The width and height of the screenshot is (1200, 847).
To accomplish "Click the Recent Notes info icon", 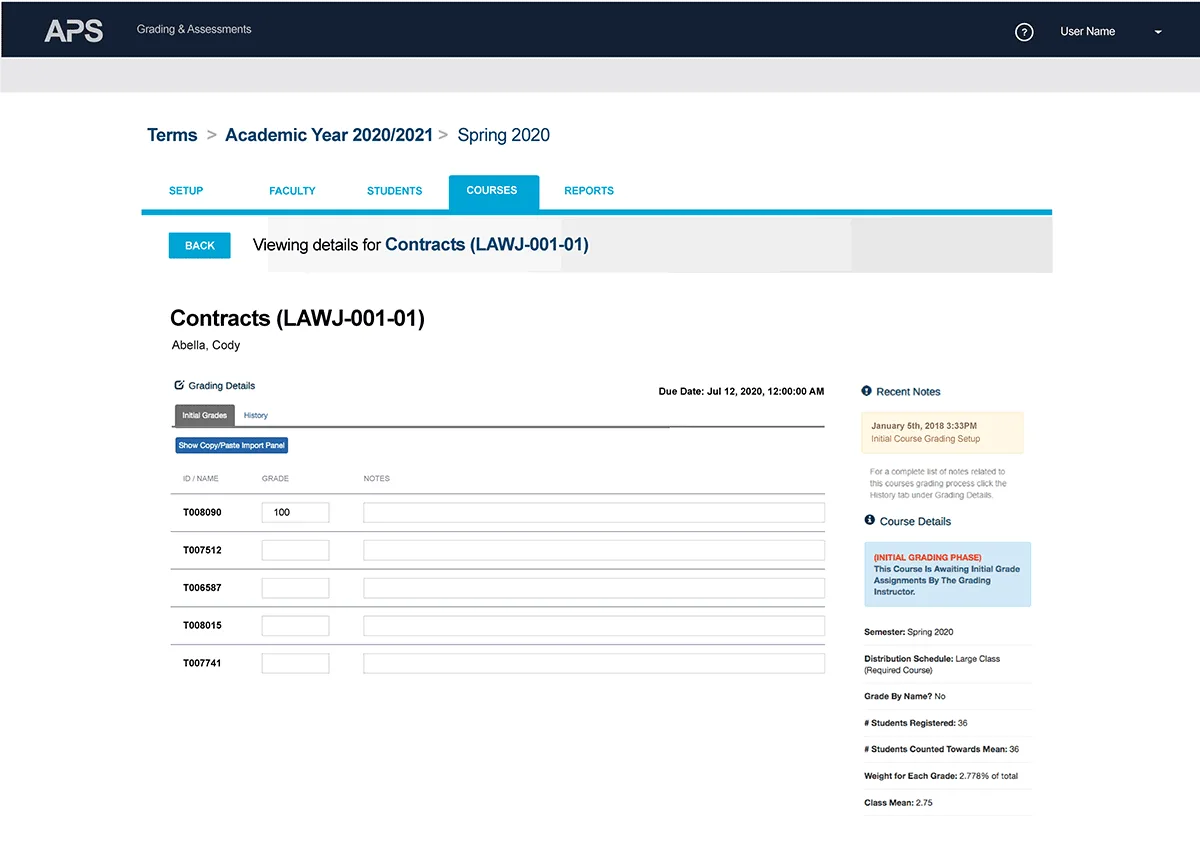I will tap(866, 391).
